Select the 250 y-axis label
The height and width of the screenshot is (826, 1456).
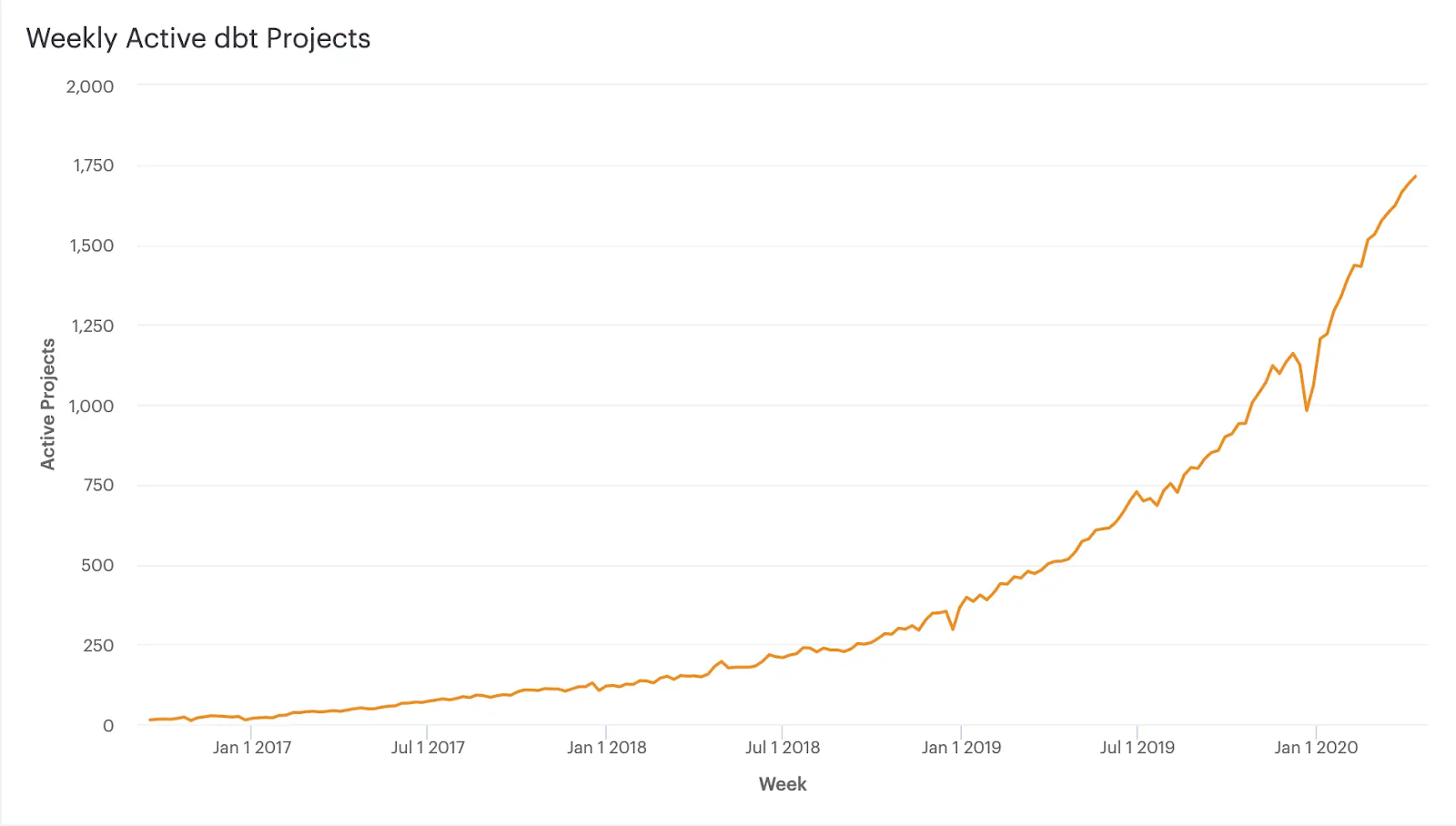point(98,645)
